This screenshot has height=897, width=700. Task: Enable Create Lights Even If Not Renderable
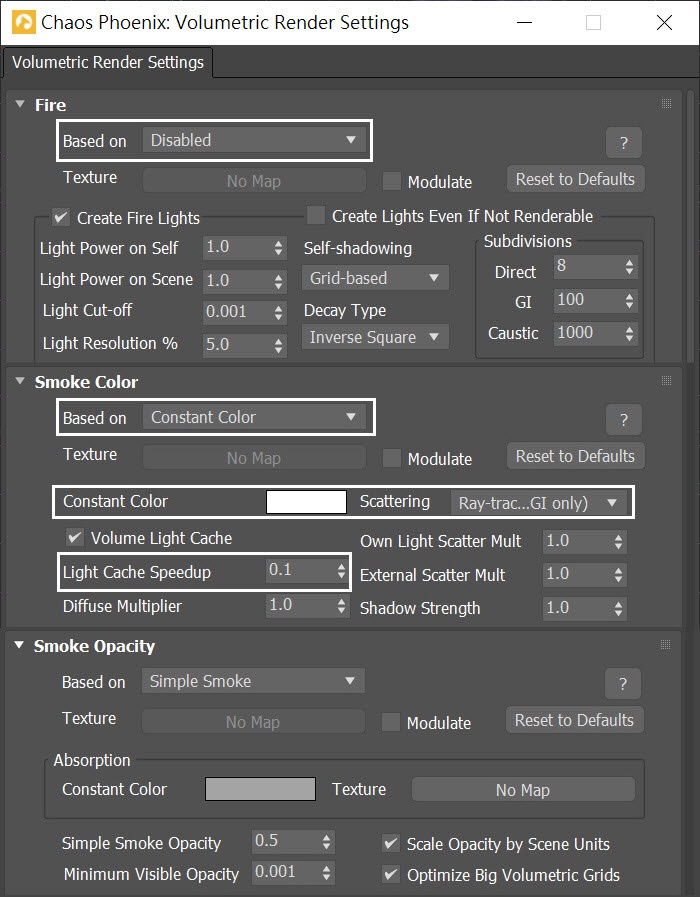coord(316,216)
